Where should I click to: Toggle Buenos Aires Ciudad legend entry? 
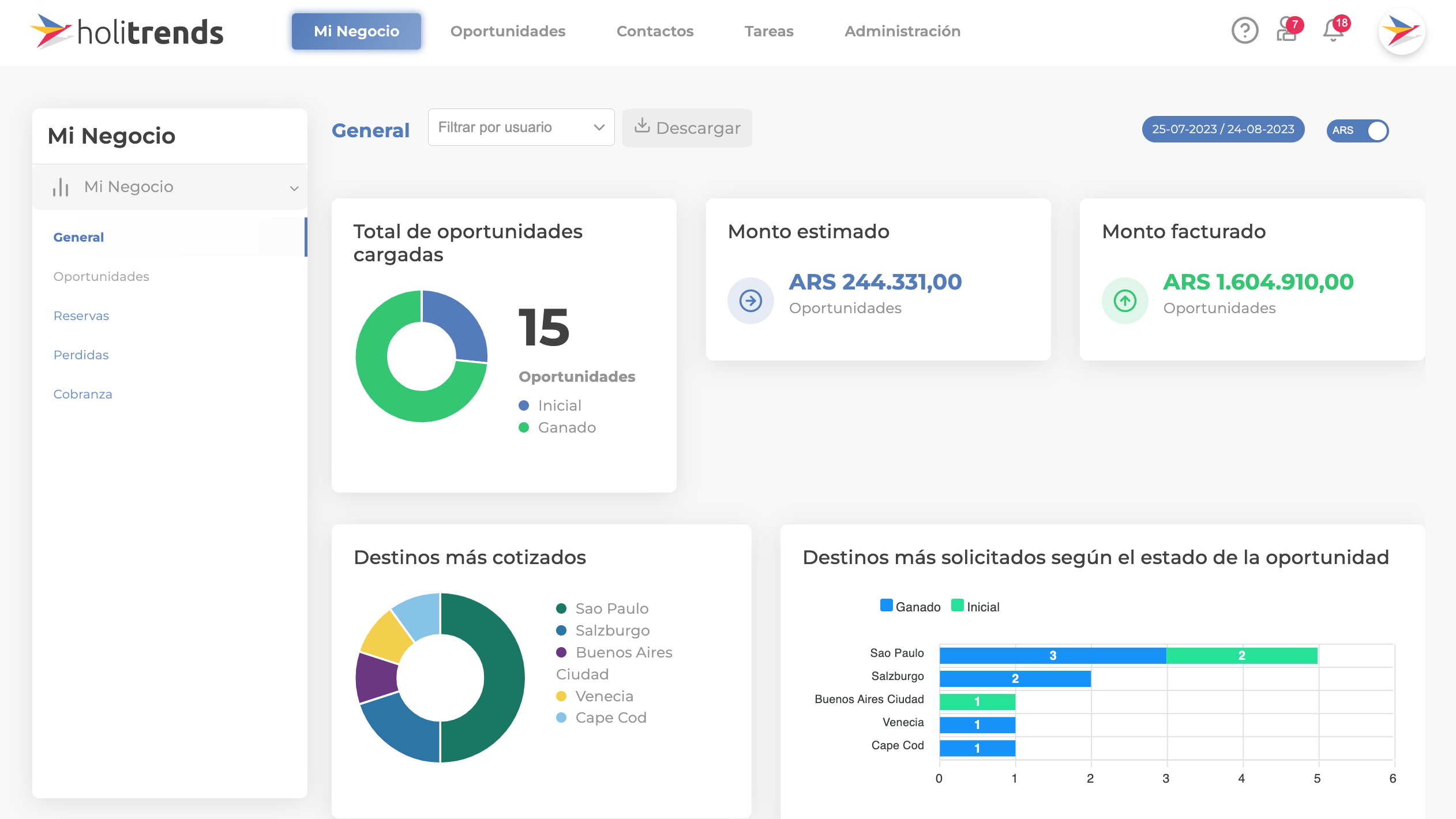pyautogui.click(x=614, y=663)
